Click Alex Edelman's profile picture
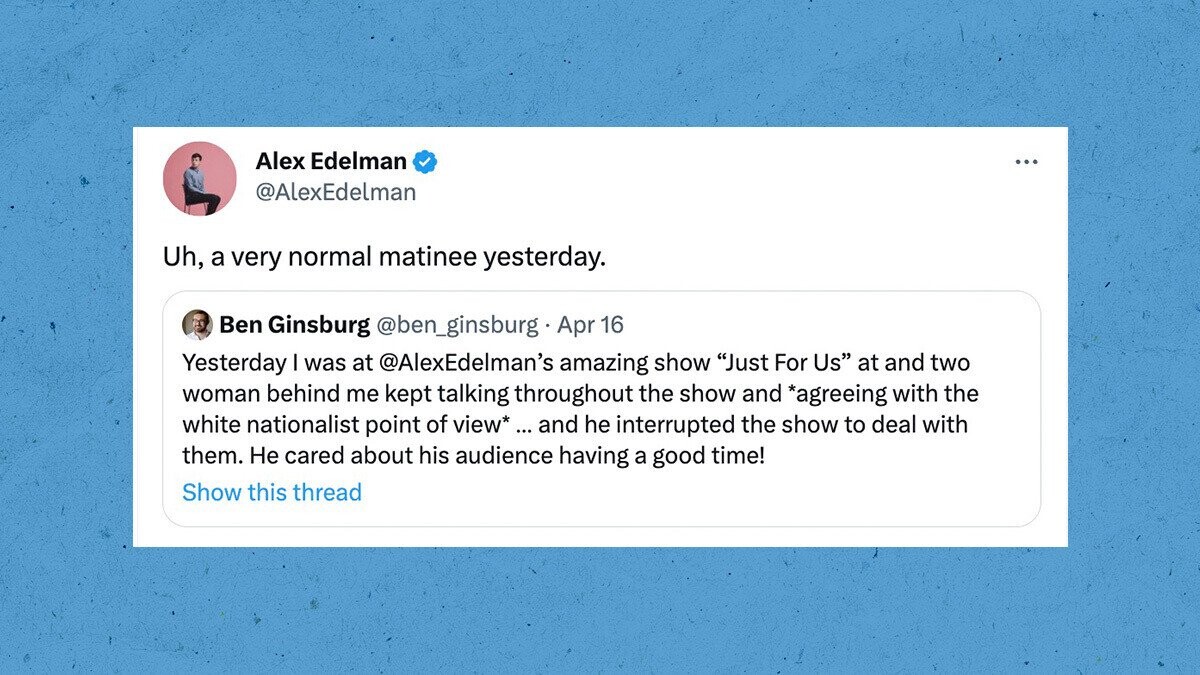Screen dimensions: 1200x675 click(x=200, y=178)
